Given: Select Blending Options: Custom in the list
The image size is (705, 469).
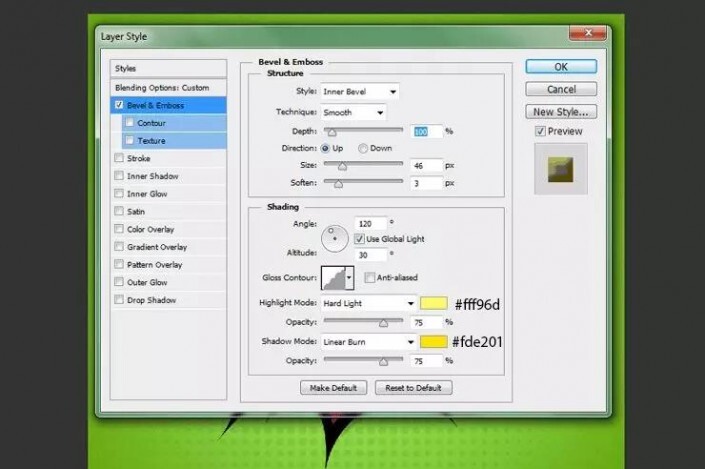Looking at the screenshot, I should coord(163,87).
